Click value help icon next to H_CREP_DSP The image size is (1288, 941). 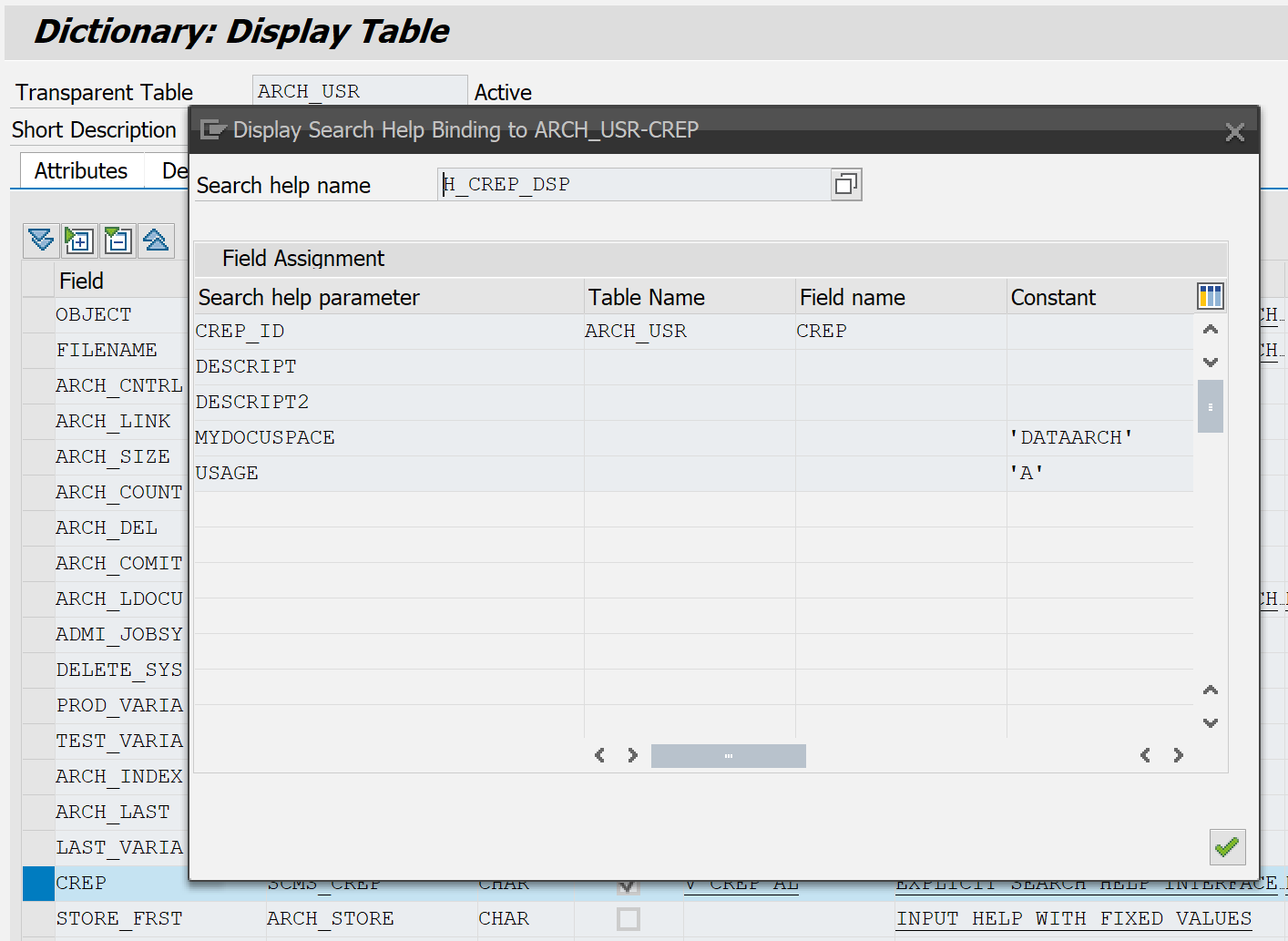pyautogui.click(x=846, y=185)
